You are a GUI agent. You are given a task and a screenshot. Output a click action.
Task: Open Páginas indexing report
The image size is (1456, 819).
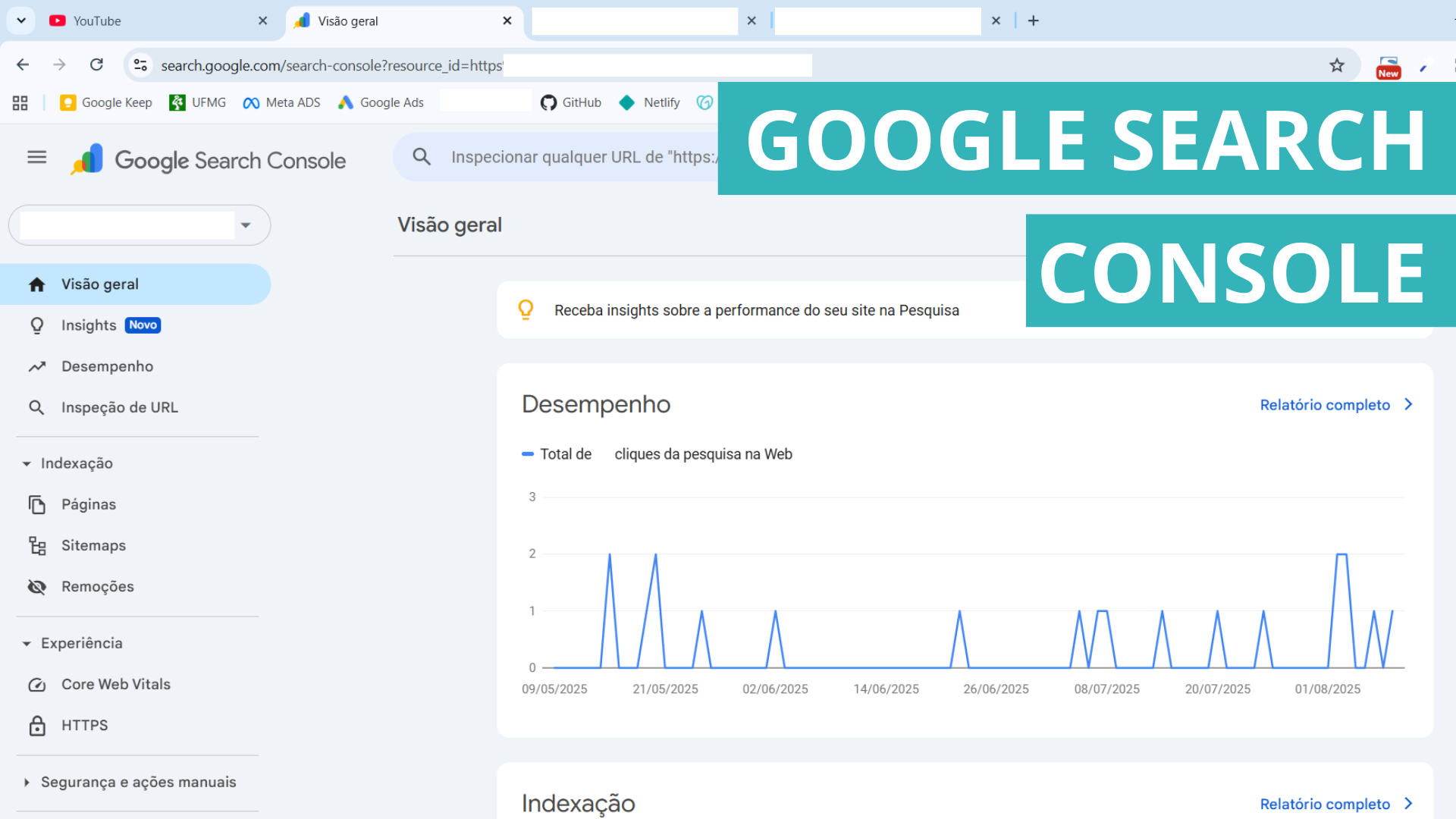tap(88, 504)
